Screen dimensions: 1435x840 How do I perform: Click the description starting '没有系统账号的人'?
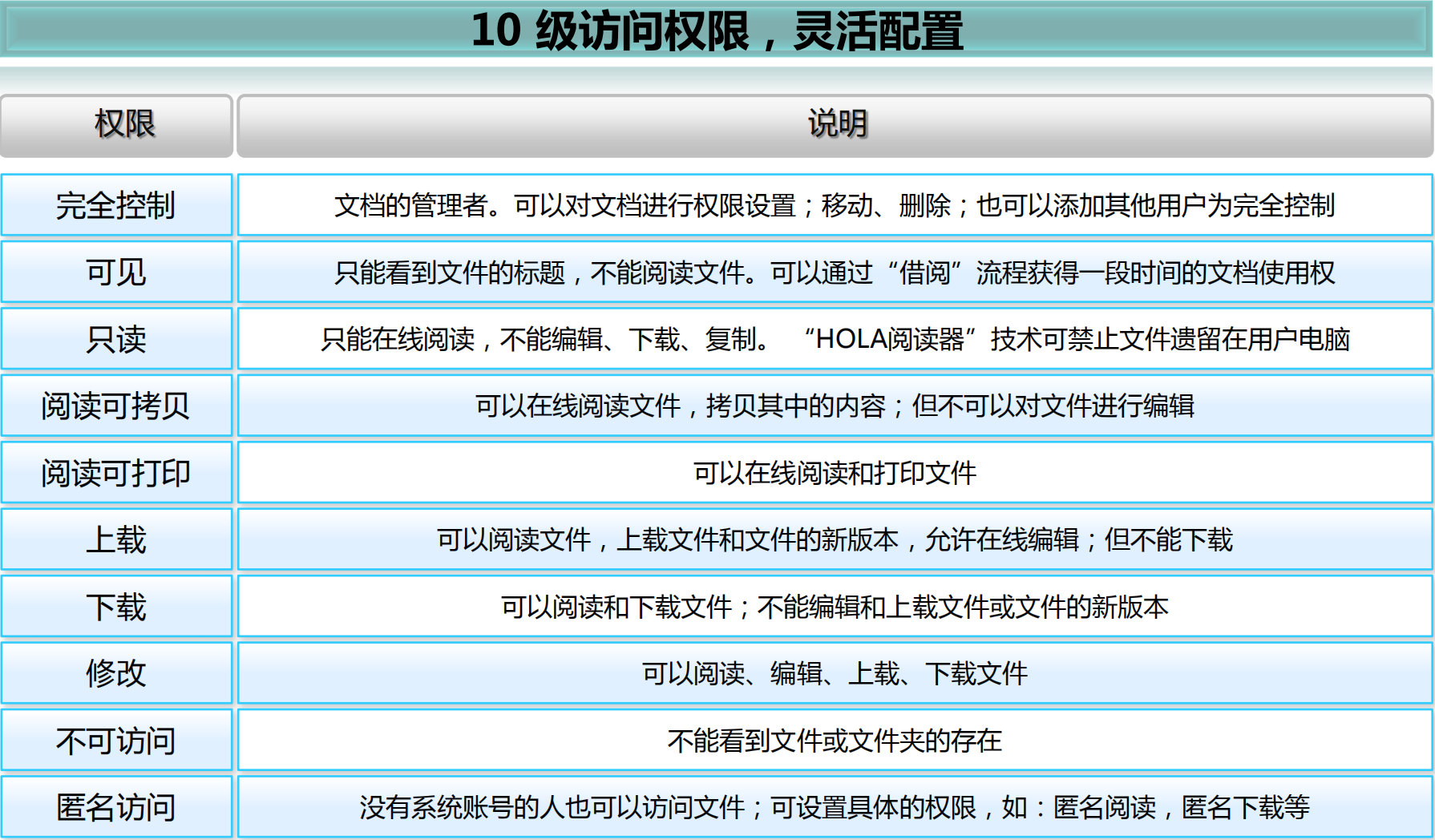[835, 807]
